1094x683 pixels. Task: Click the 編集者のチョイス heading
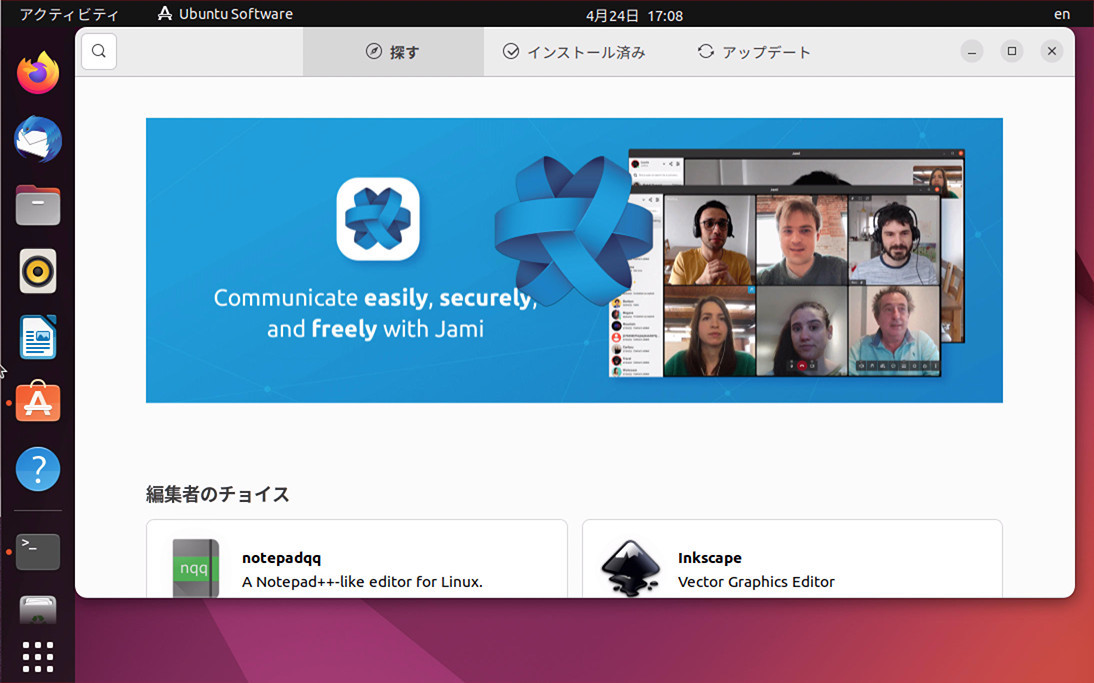point(218,495)
